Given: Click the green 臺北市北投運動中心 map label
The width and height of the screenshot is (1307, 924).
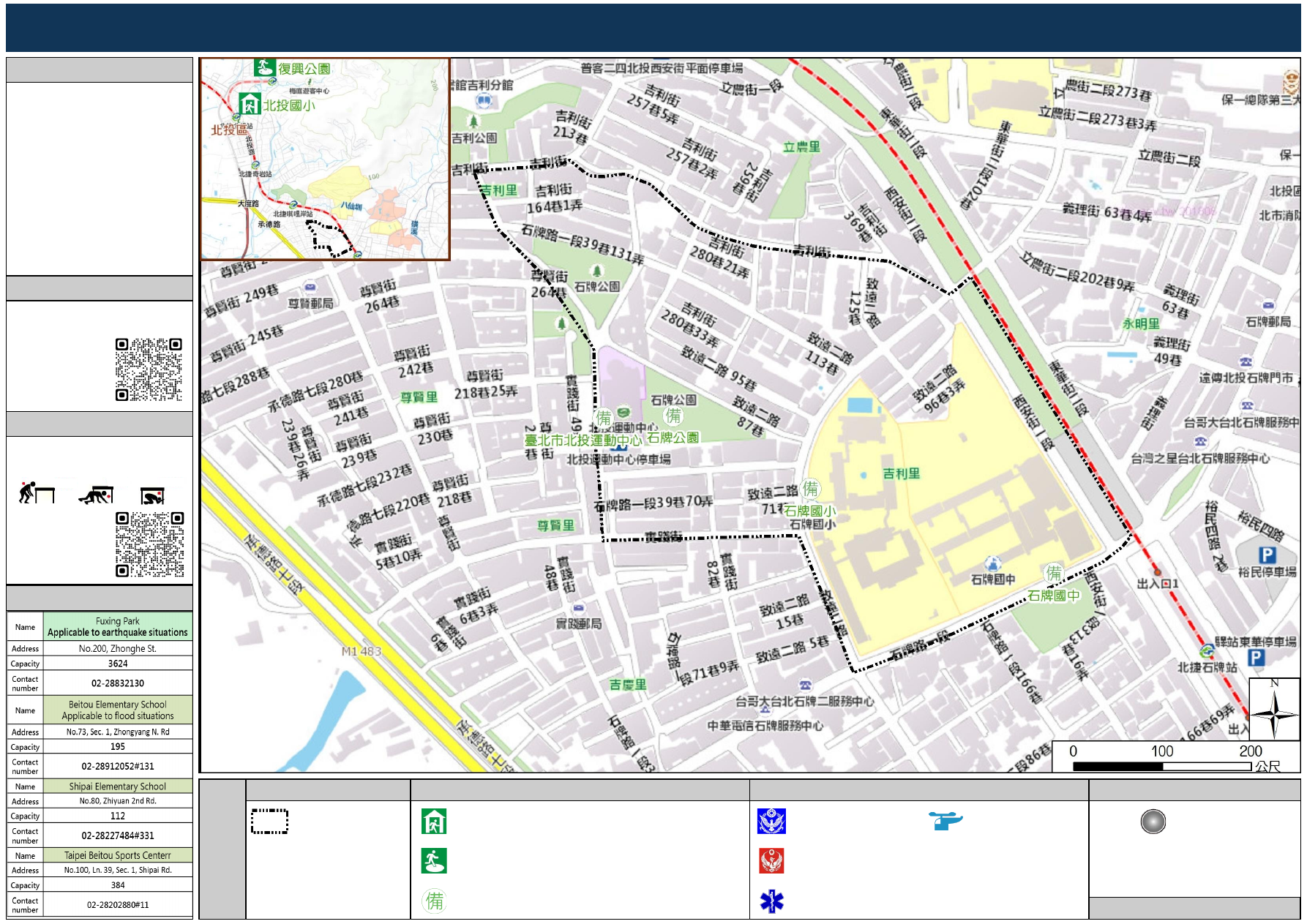Looking at the screenshot, I should tap(583, 440).
